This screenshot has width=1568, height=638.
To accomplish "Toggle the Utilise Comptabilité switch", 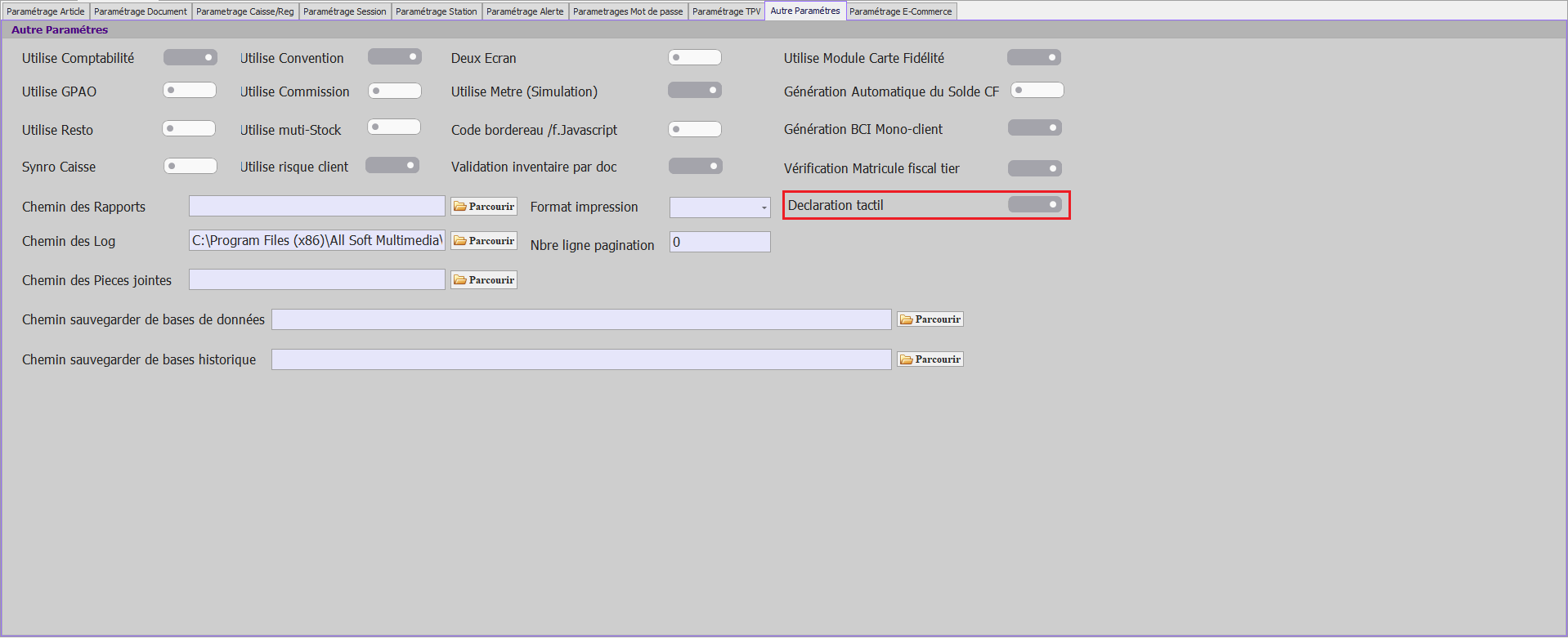I will (x=190, y=57).
